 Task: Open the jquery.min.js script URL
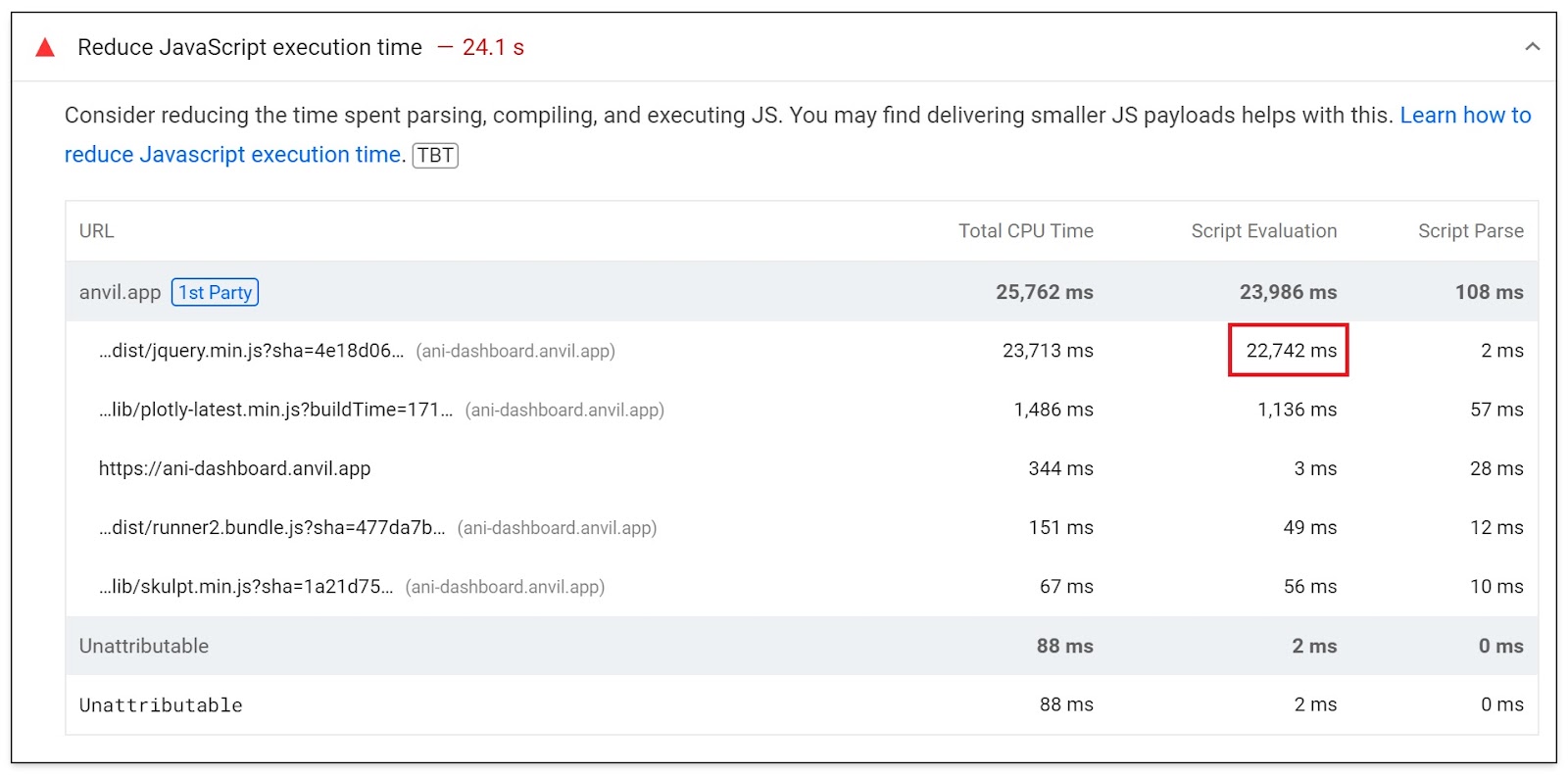251,351
